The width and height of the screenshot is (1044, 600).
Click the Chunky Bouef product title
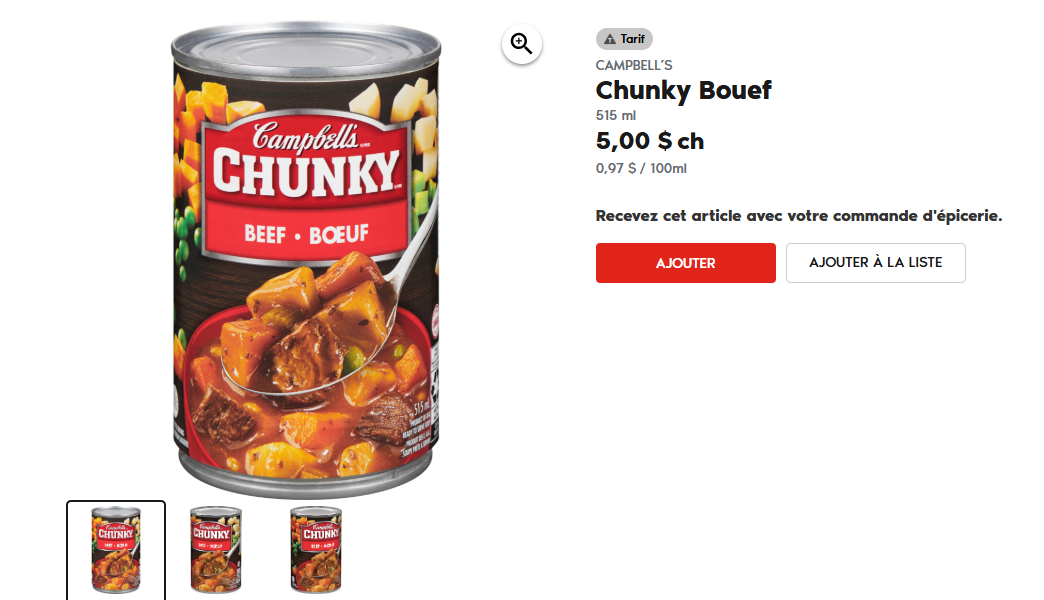(684, 90)
